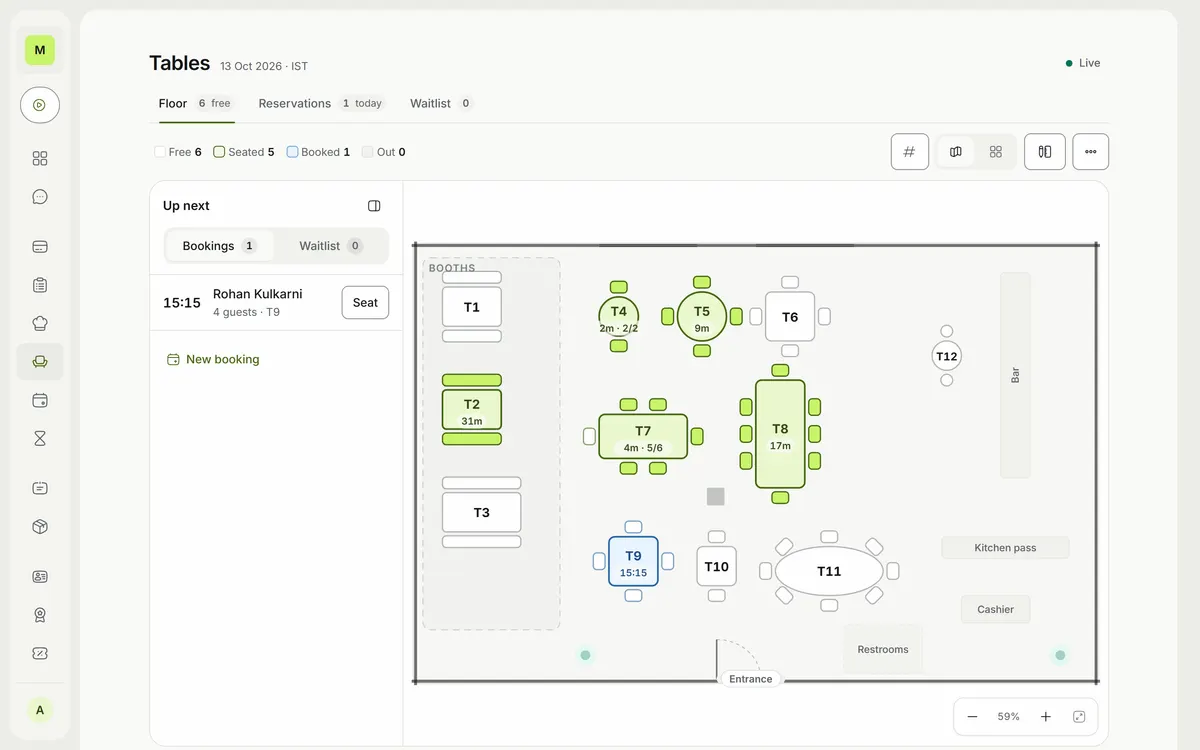Open the floor layout editor pencil-ruler button

[x=1045, y=152]
